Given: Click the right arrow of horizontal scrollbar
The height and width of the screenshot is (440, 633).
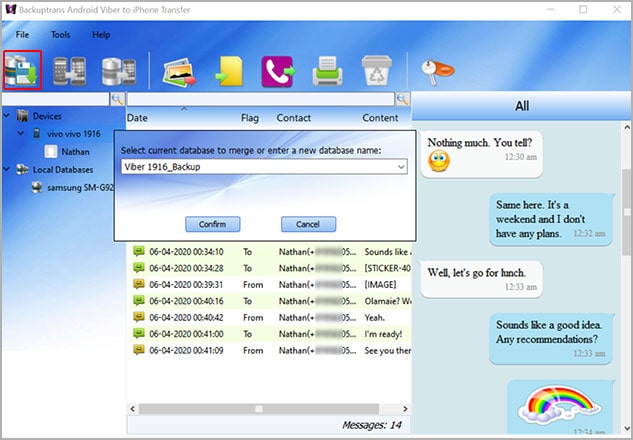Looking at the screenshot, I should click(405, 409).
